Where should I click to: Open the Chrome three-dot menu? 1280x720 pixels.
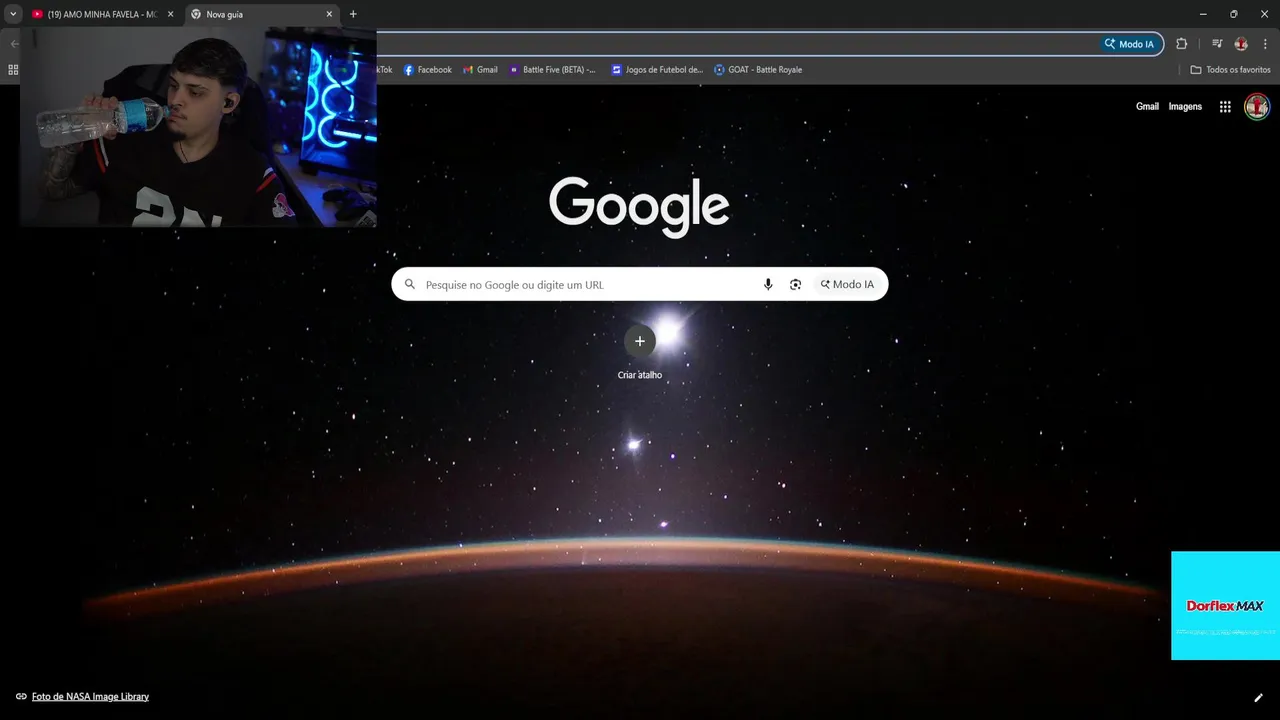(1265, 44)
